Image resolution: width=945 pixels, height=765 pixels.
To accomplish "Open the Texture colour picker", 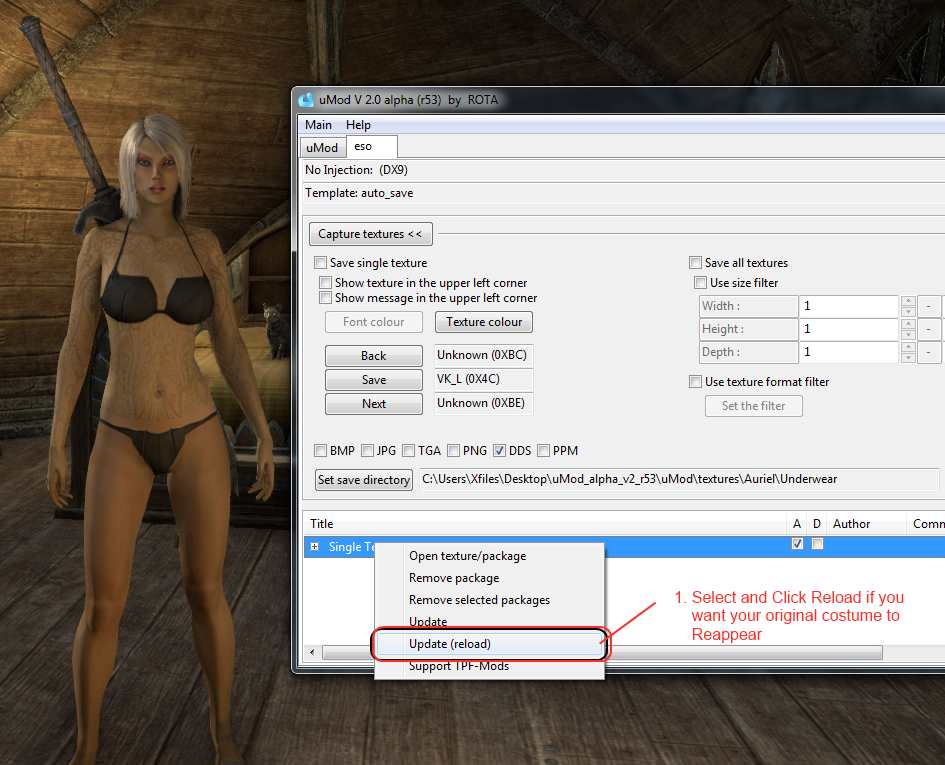I will [484, 322].
